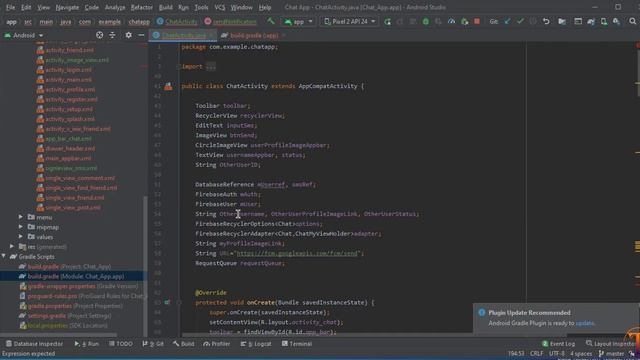Open the Navigate menu
The height and width of the screenshot is (360, 640).
click(67, 7)
